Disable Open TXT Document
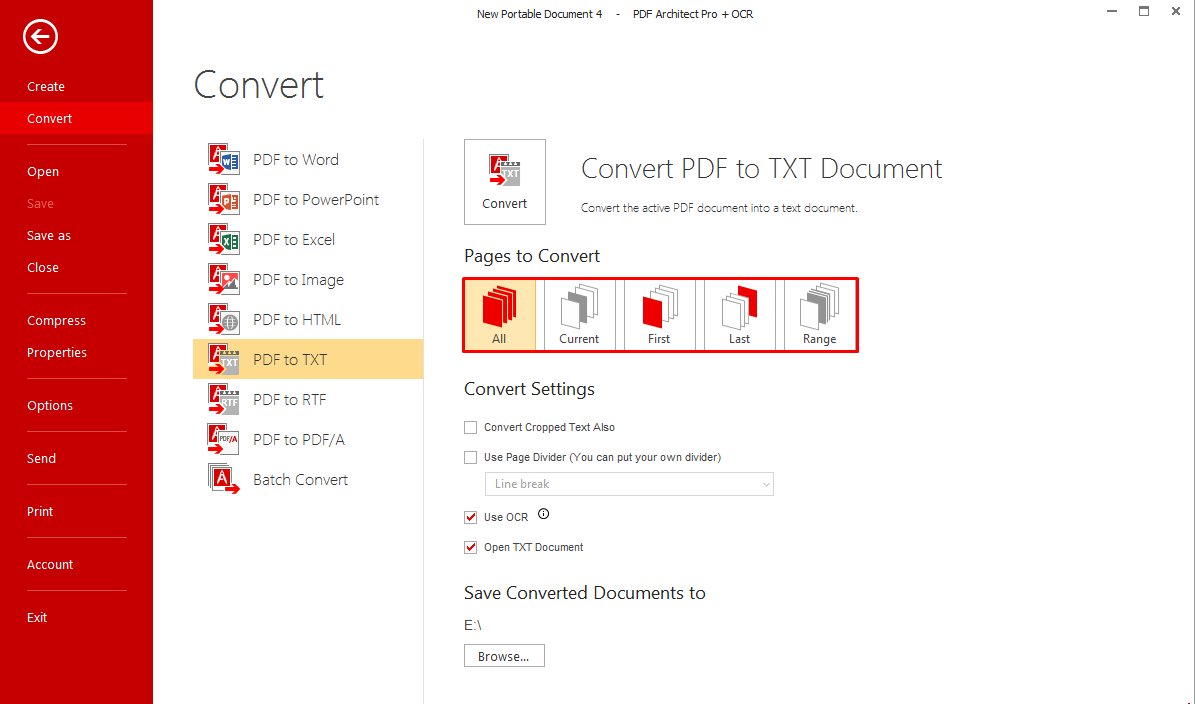Image resolution: width=1195 pixels, height=704 pixels. 470,547
